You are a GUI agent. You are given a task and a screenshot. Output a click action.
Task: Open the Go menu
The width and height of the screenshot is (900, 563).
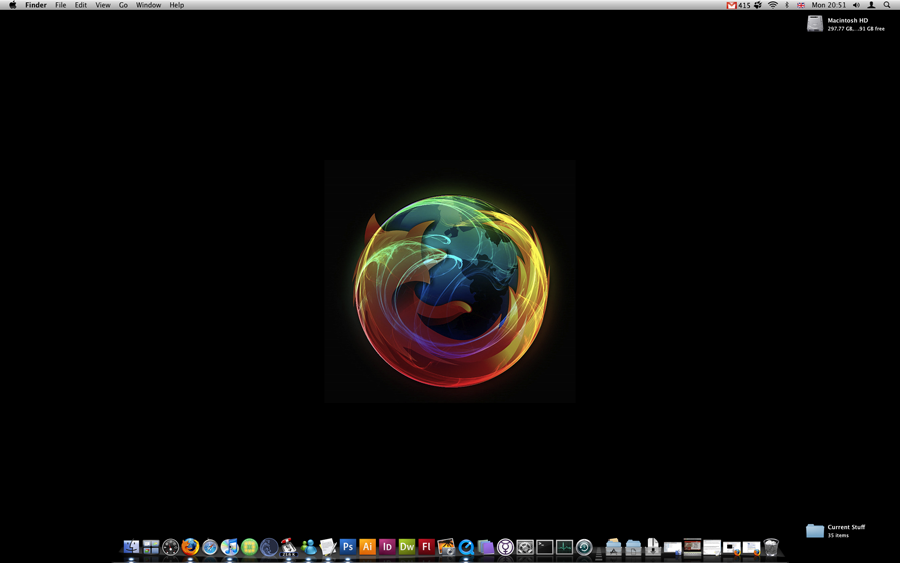[123, 5]
